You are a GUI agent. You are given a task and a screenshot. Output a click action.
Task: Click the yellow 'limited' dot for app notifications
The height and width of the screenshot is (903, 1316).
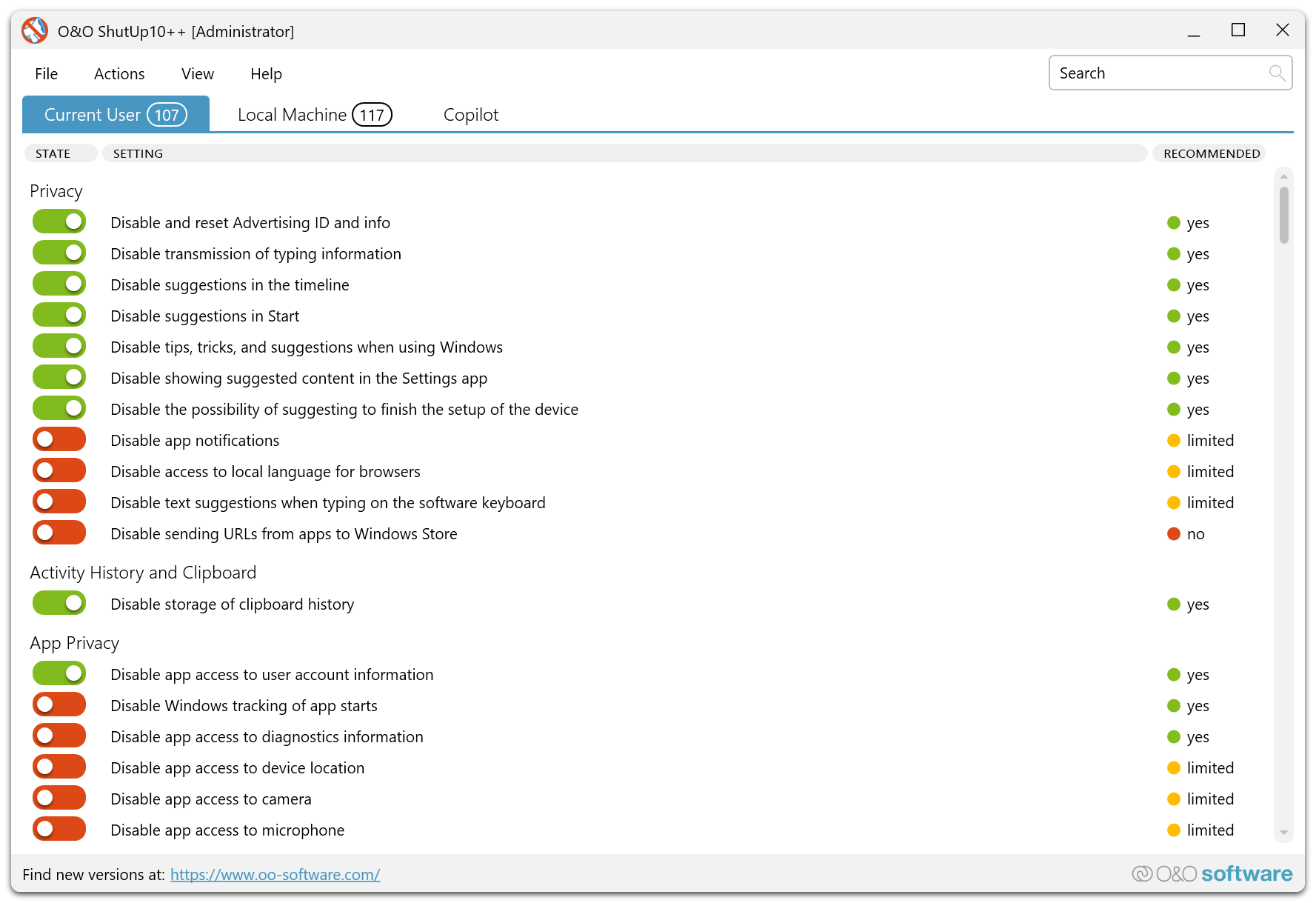pyautogui.click(x=1174, y=441)
